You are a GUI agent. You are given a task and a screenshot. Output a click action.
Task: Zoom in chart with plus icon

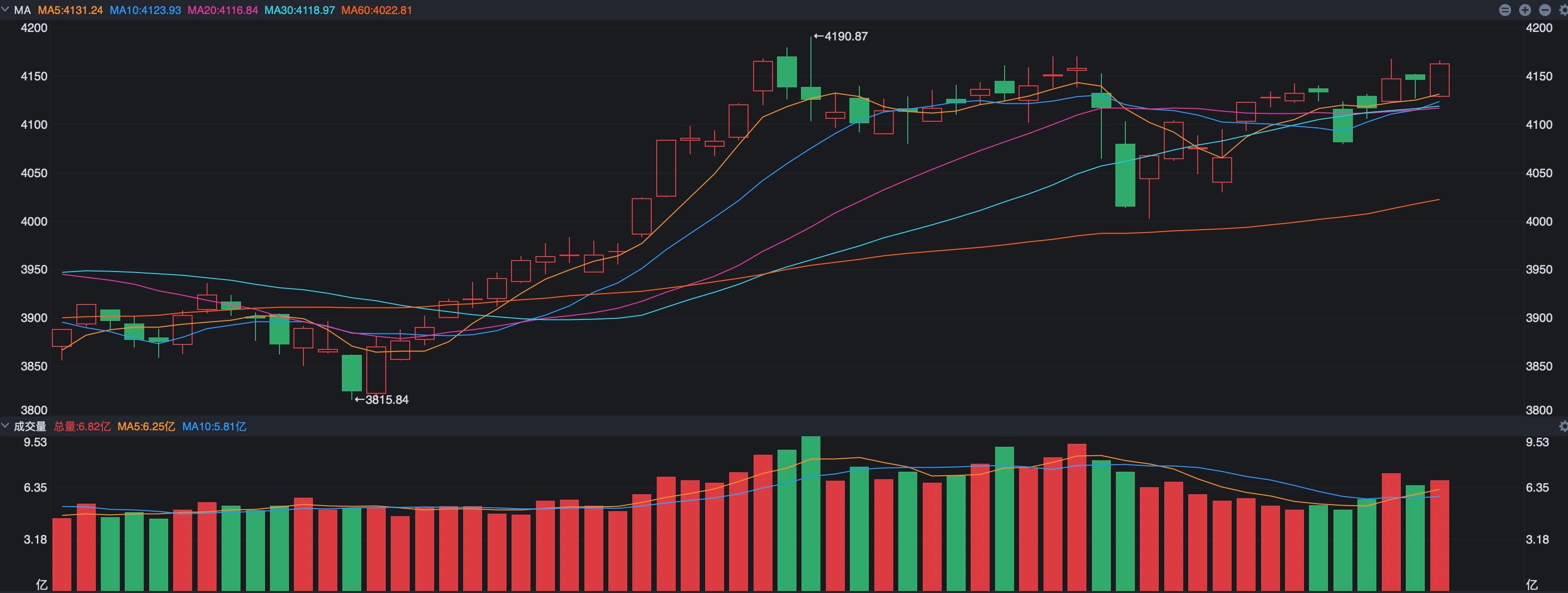pyautogui.click(x=1526, y=10)
